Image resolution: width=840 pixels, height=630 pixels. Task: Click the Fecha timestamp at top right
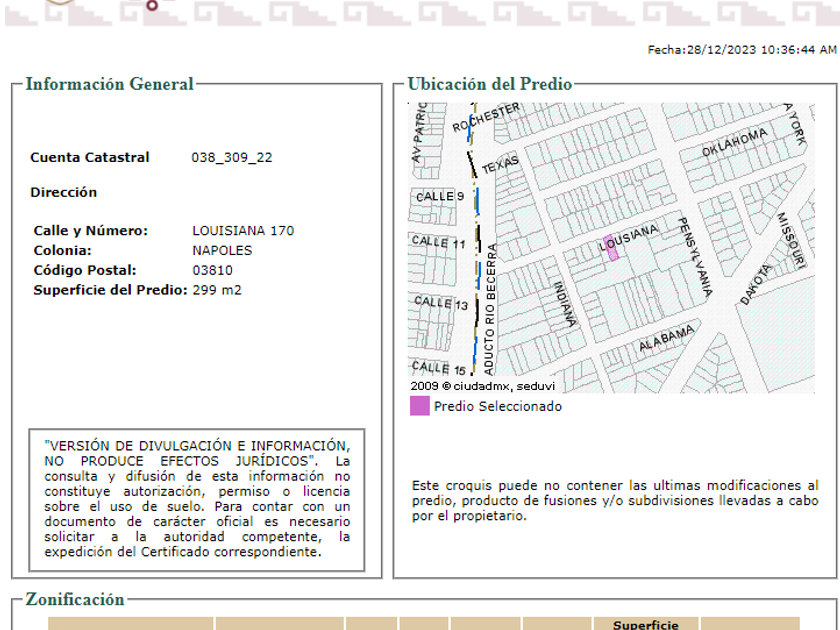(741, 49)
